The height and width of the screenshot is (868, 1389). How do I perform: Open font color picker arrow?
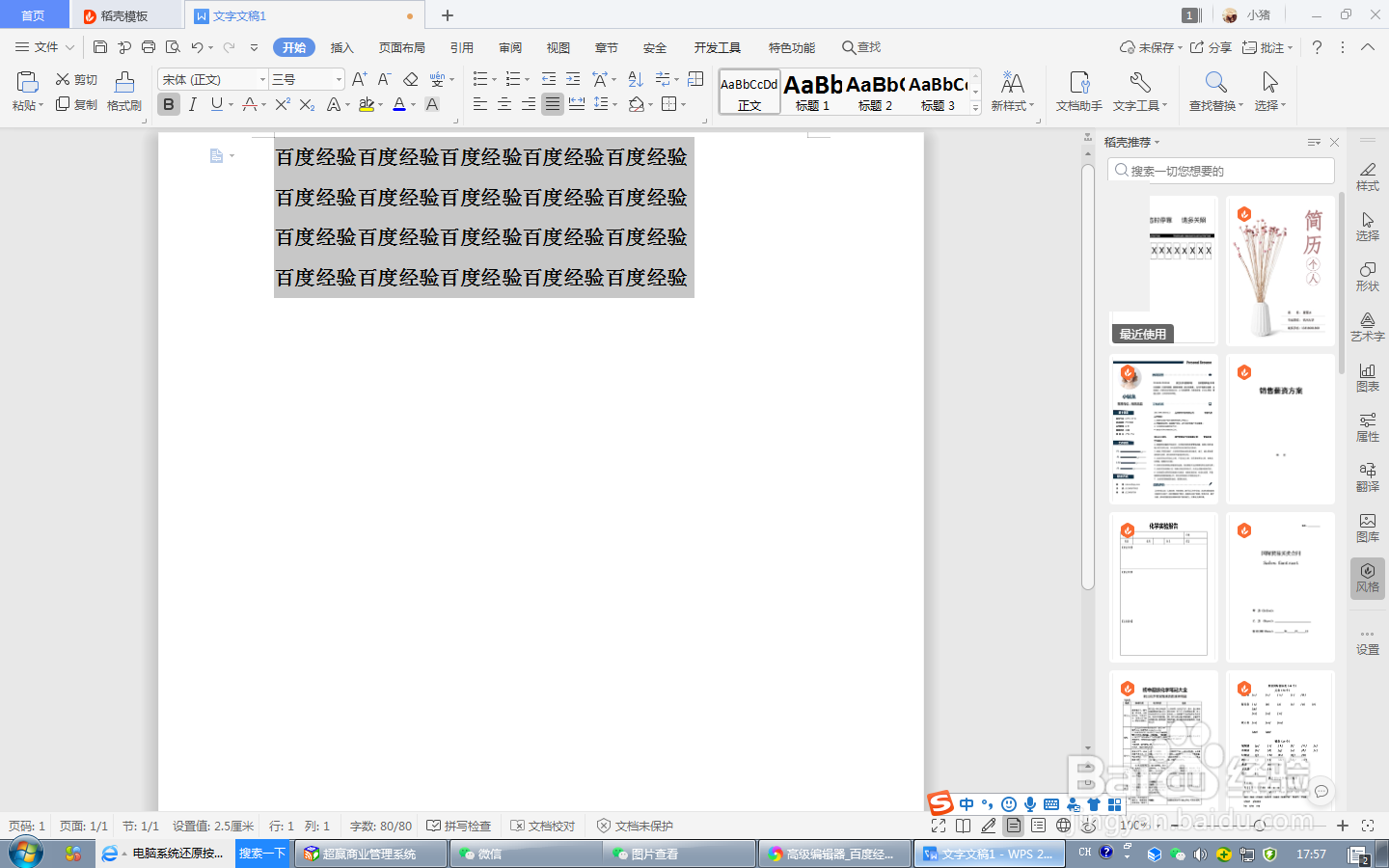pyautogui.click(x=414, y=105)
